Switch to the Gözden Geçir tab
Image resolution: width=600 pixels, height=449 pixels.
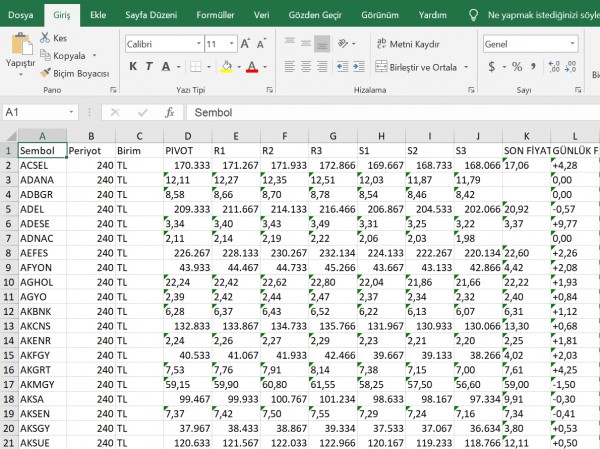(315, 15)
